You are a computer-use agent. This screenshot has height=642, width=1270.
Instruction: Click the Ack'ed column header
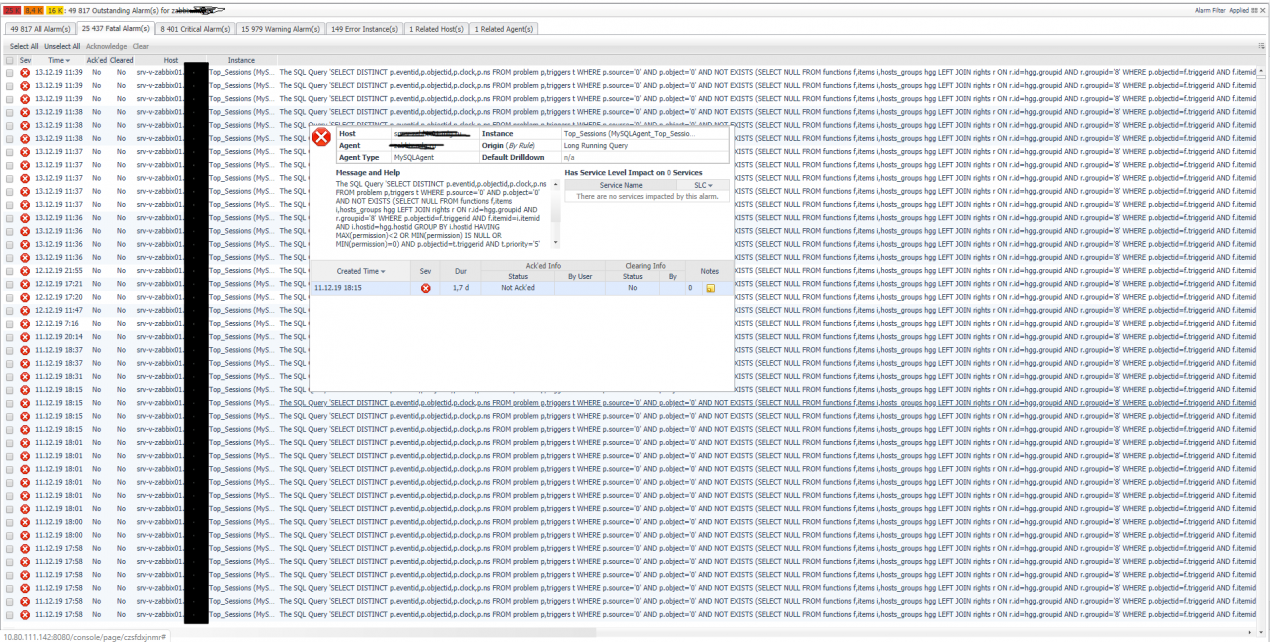[97, 60]
